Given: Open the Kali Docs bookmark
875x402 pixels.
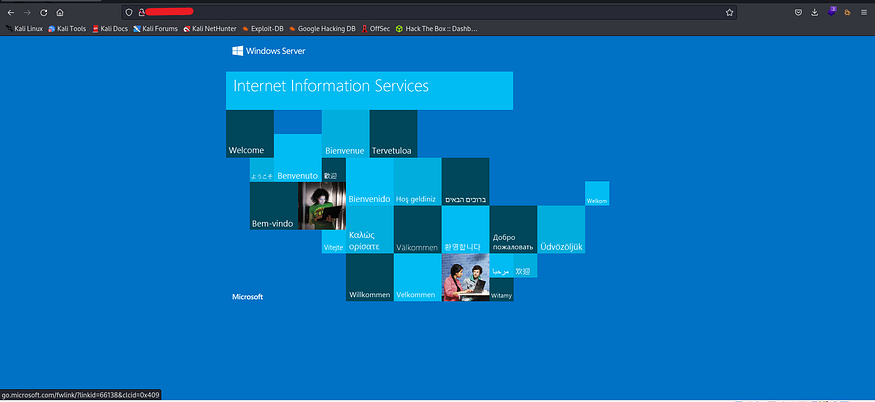Looking at the screenshot, I should (x=110, y=28).
